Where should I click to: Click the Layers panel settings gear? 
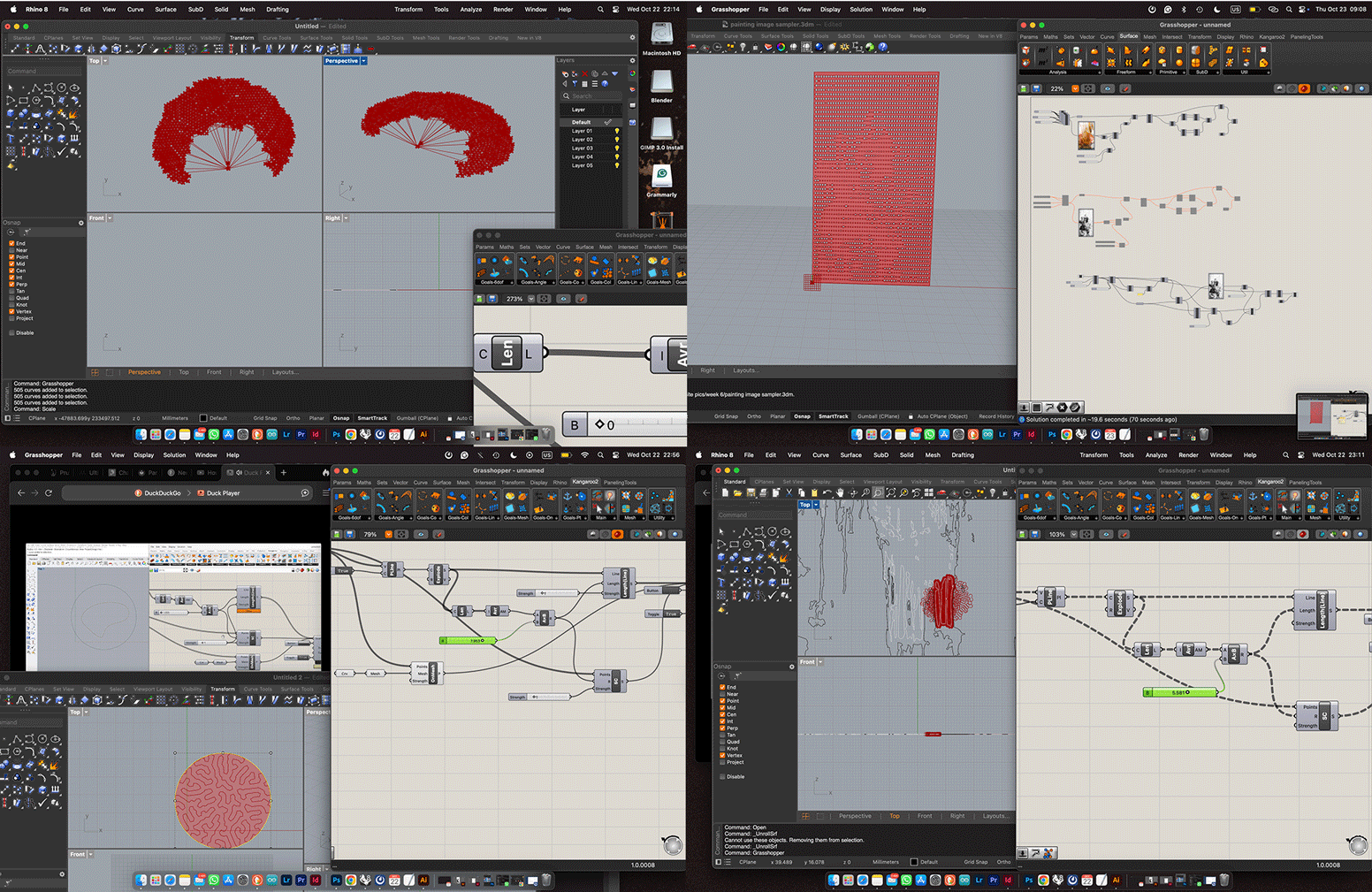pyautogui.click(x=632, y=60)
